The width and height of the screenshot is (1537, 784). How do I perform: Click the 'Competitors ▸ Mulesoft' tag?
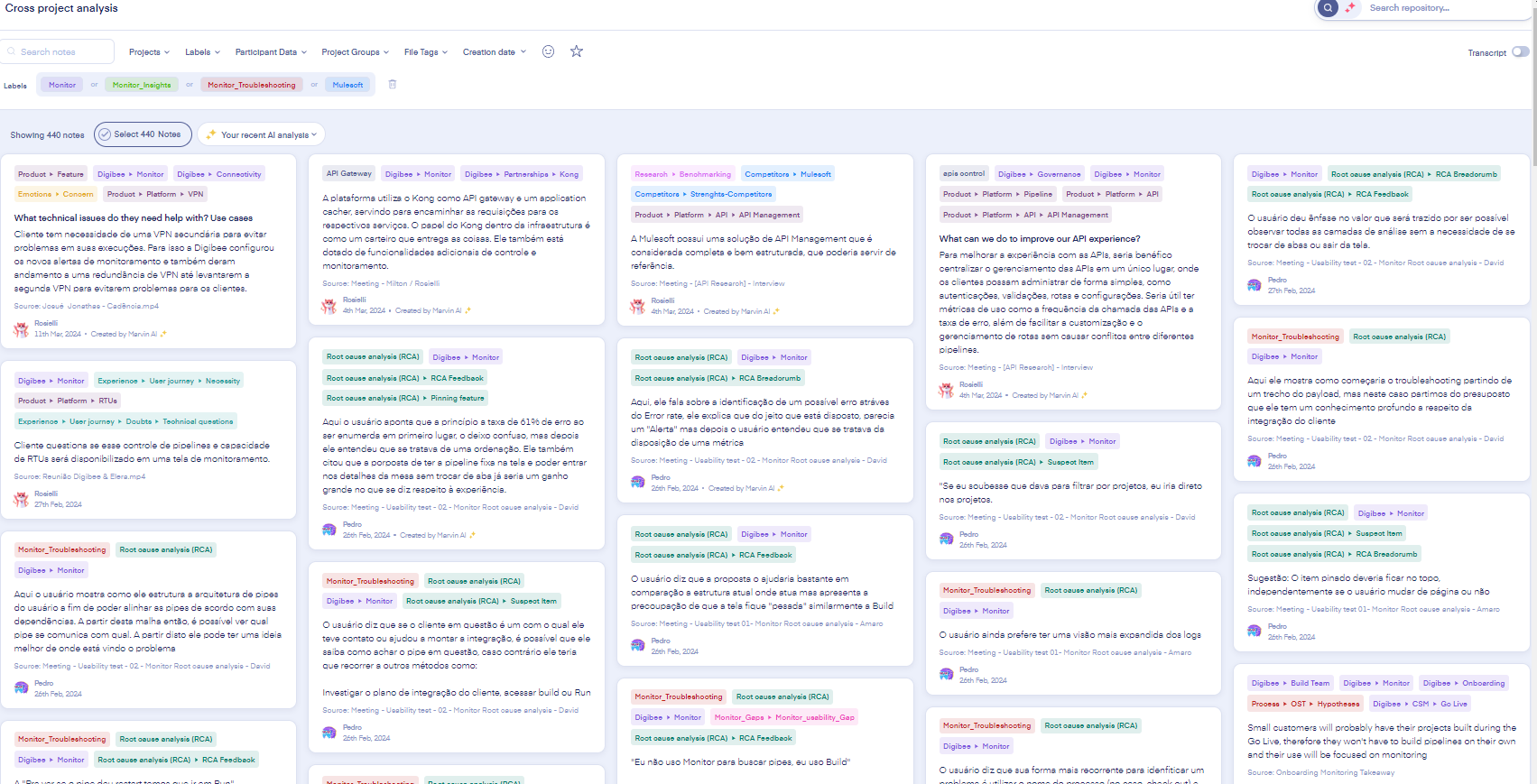coord(788,174)
